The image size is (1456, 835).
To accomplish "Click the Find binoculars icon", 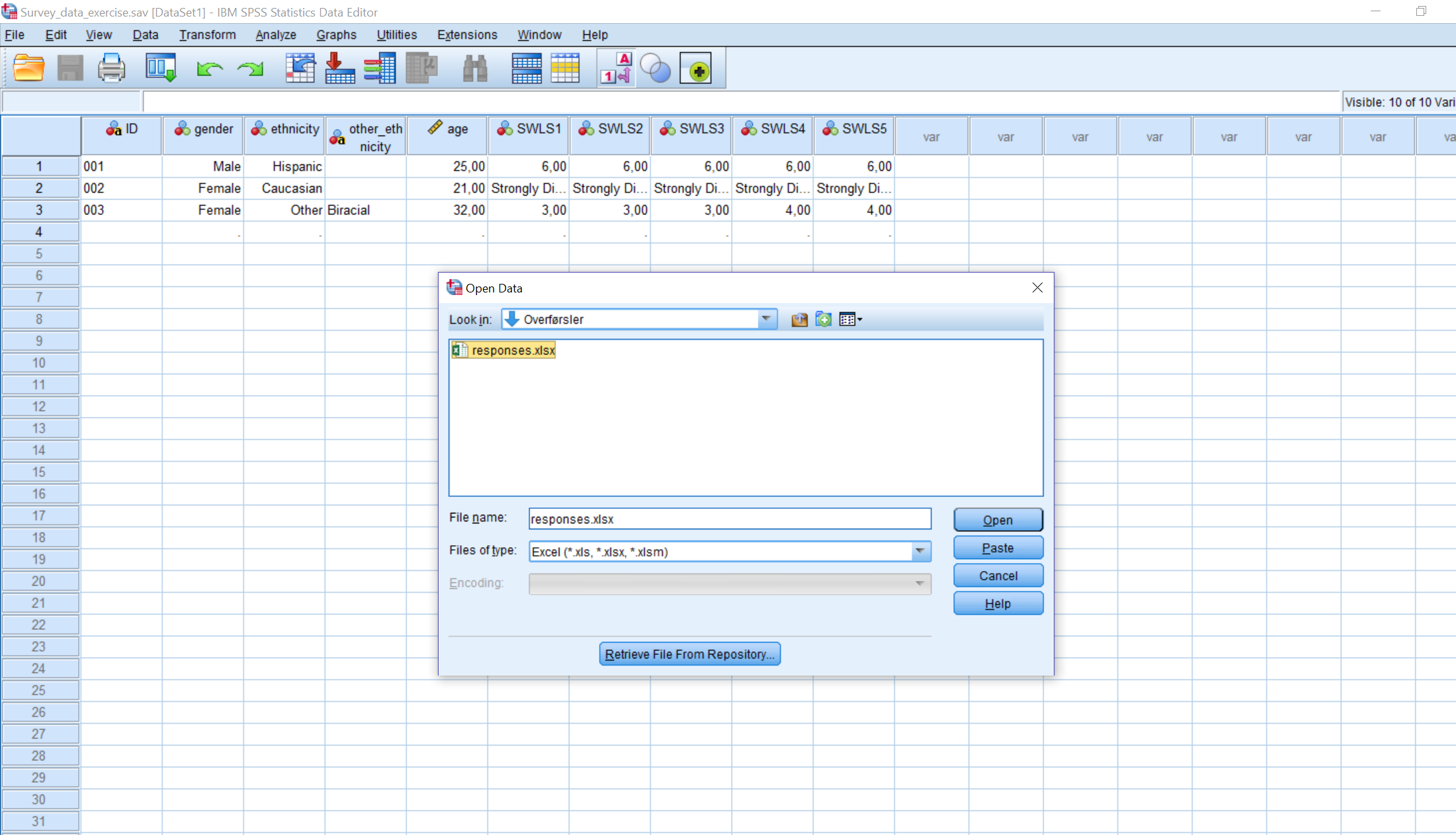I will point(475,68).
